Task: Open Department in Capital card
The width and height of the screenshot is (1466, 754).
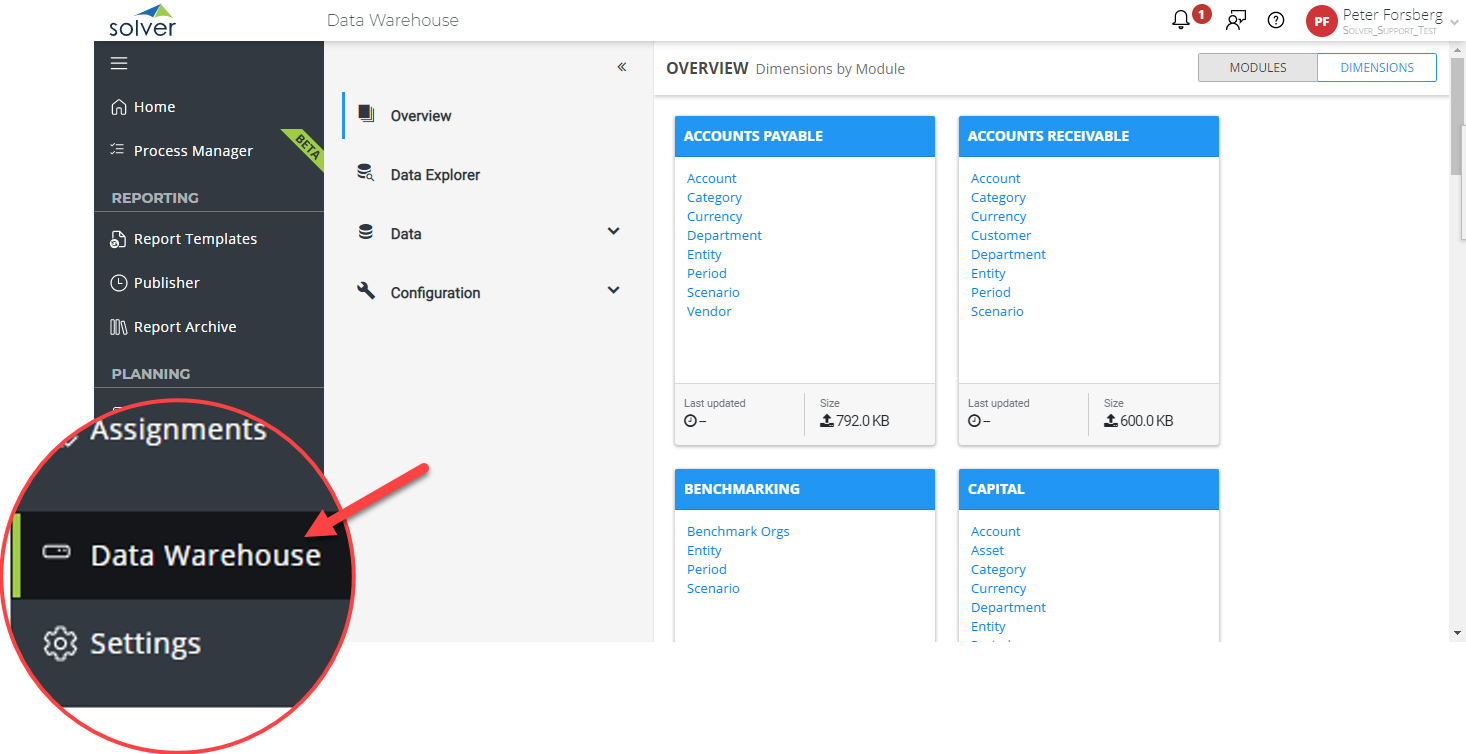Action: [x=1008, y=608]
